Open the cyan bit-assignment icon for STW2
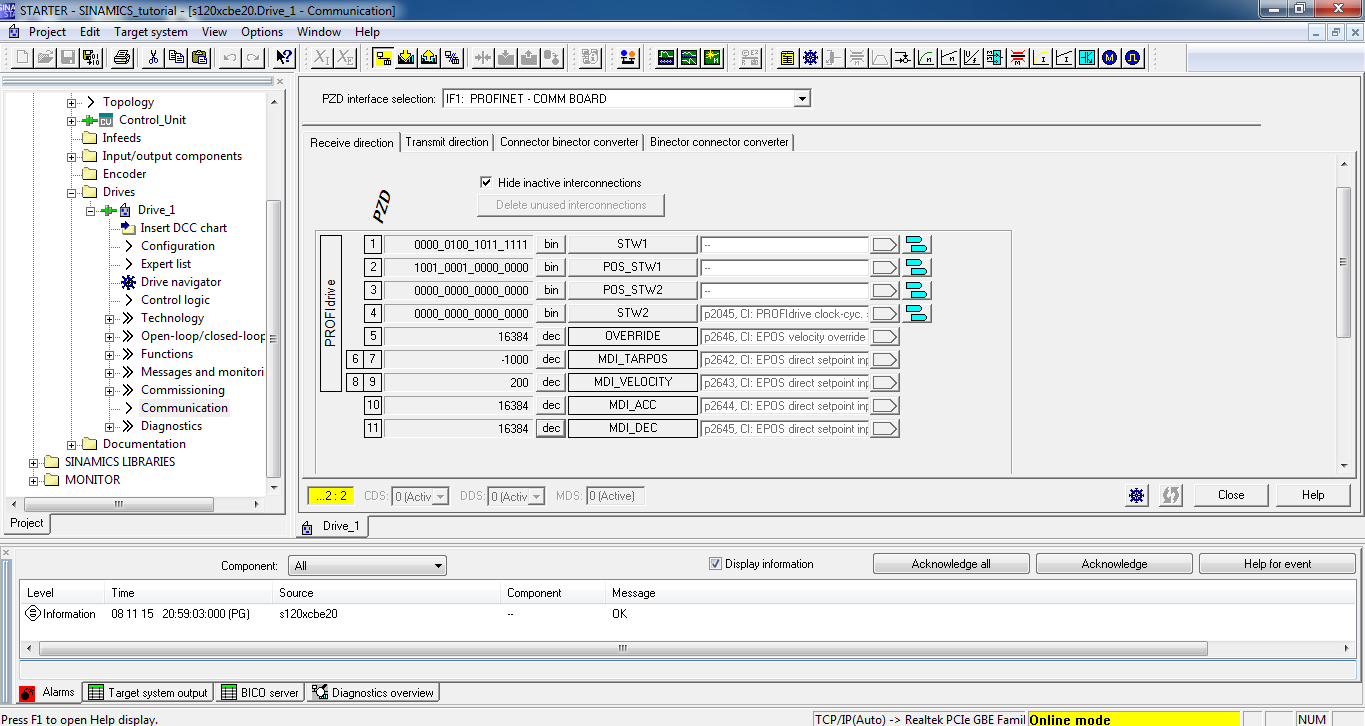1365x726 pixels. point(917,313)
